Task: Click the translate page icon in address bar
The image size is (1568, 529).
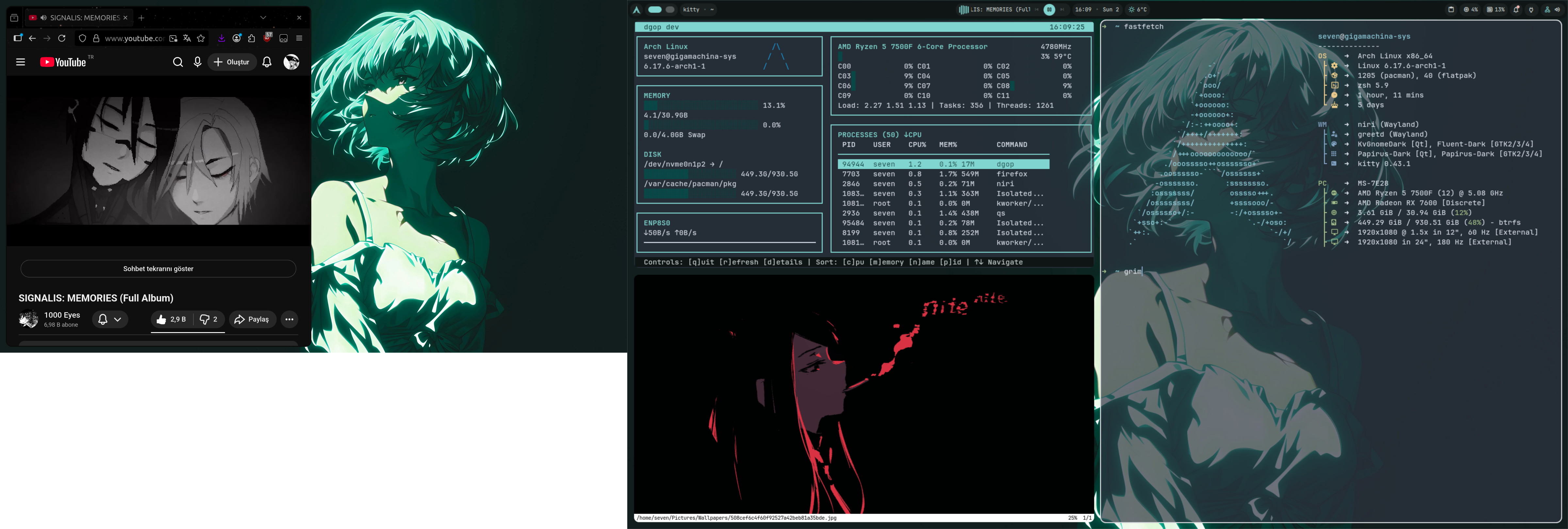Action: point(187,38)
